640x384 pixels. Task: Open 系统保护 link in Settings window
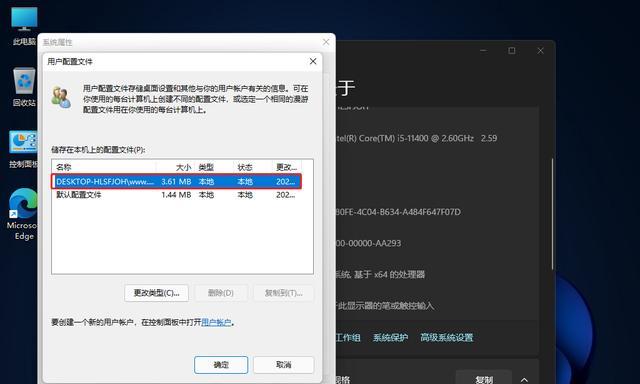click(390, 337)
